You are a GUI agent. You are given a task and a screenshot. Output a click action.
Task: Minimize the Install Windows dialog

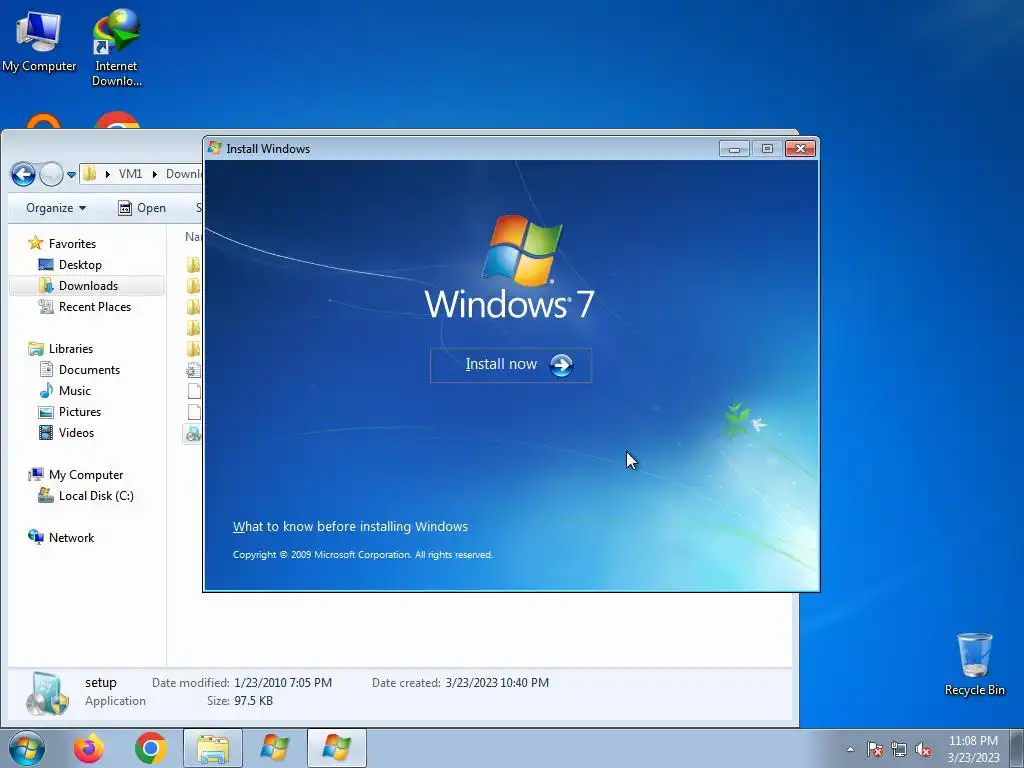point(734,149)
